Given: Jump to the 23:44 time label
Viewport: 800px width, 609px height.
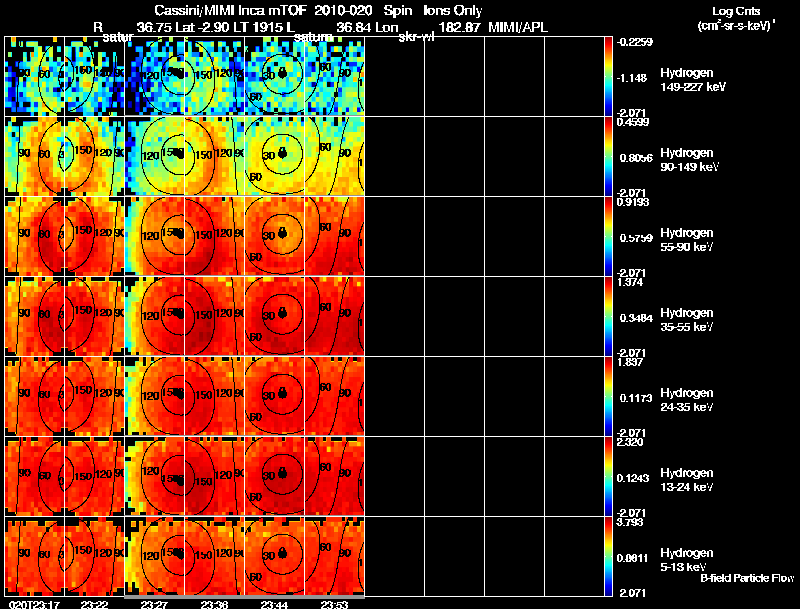Looking at the screenshot, I should point(274,604).
